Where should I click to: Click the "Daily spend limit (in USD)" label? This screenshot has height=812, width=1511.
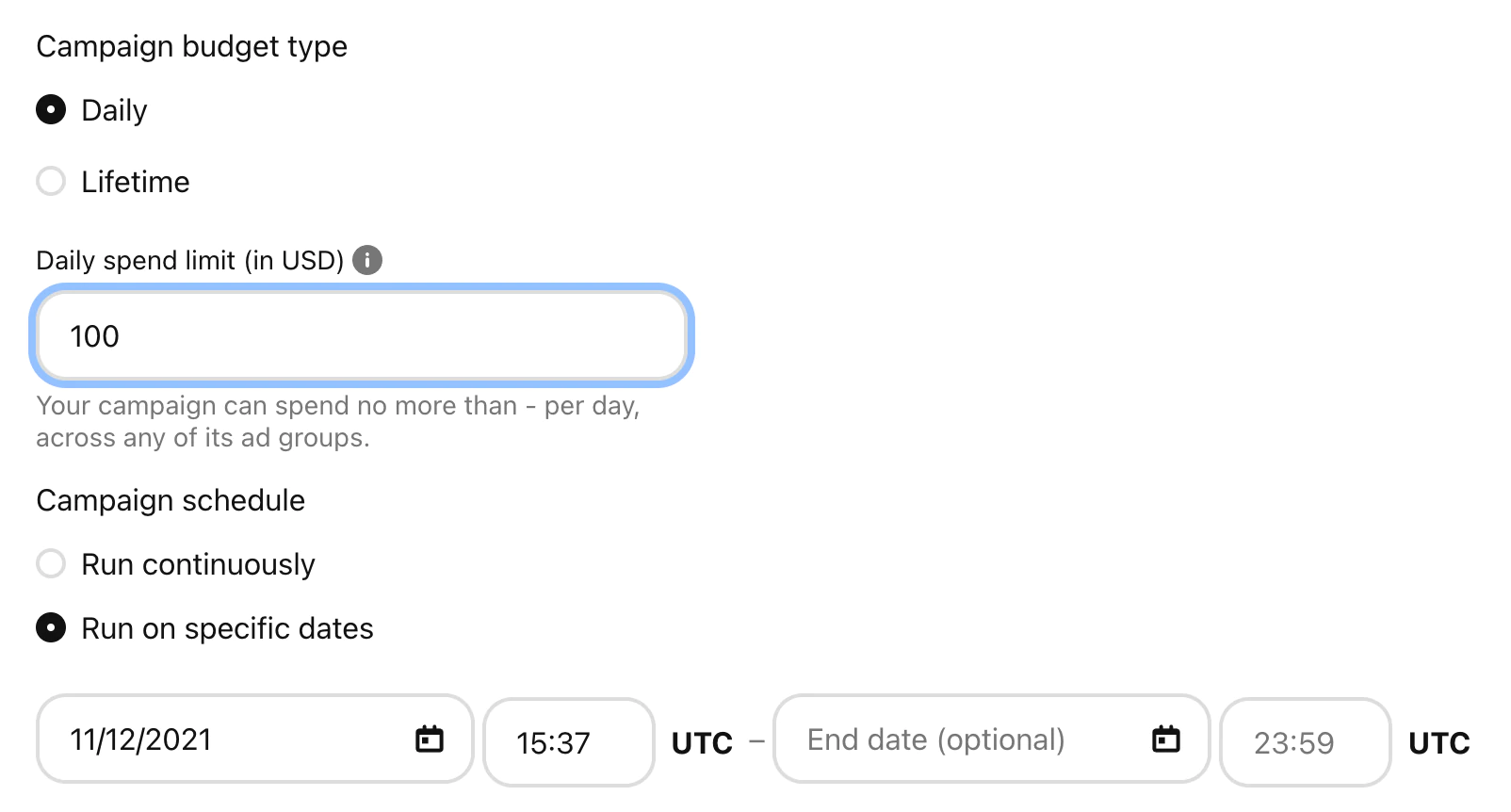click(x=189, y=260)
